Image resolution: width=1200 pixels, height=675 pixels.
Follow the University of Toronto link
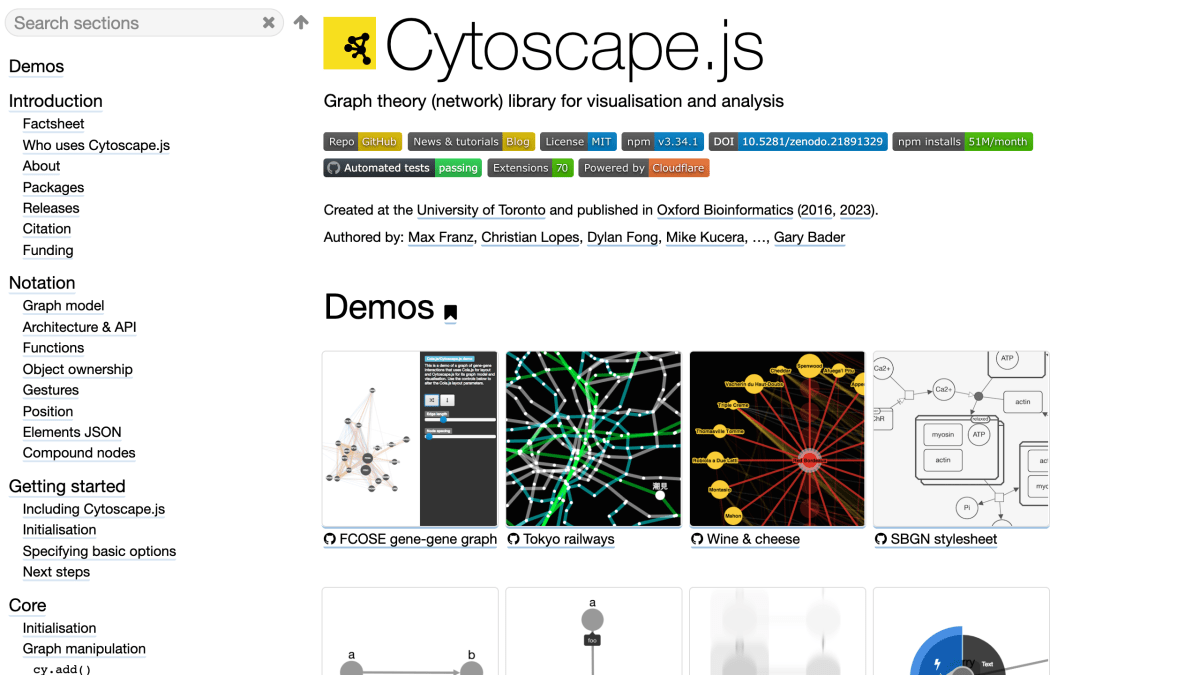(481, 210)
